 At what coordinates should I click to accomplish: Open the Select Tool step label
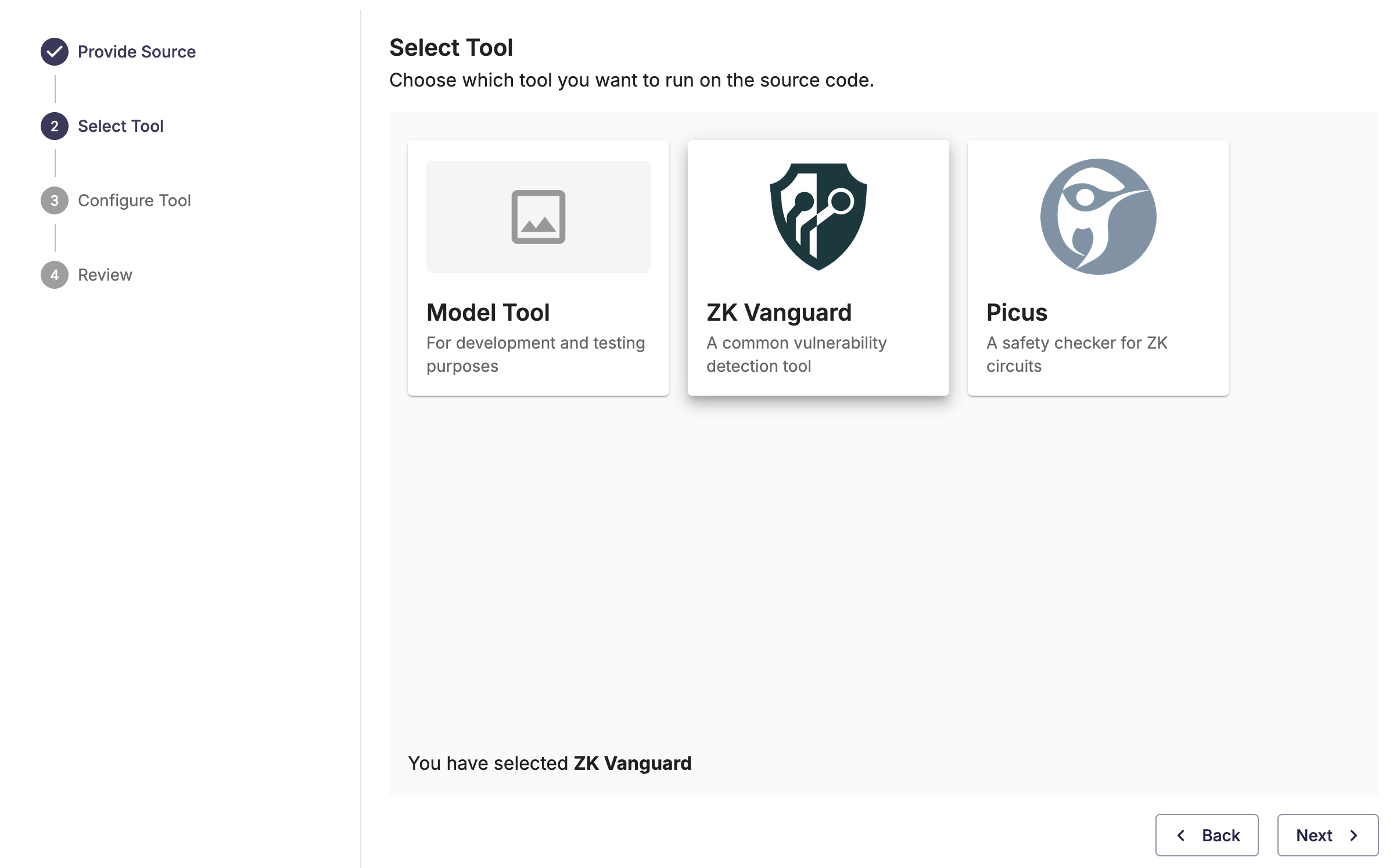[120, 126]
